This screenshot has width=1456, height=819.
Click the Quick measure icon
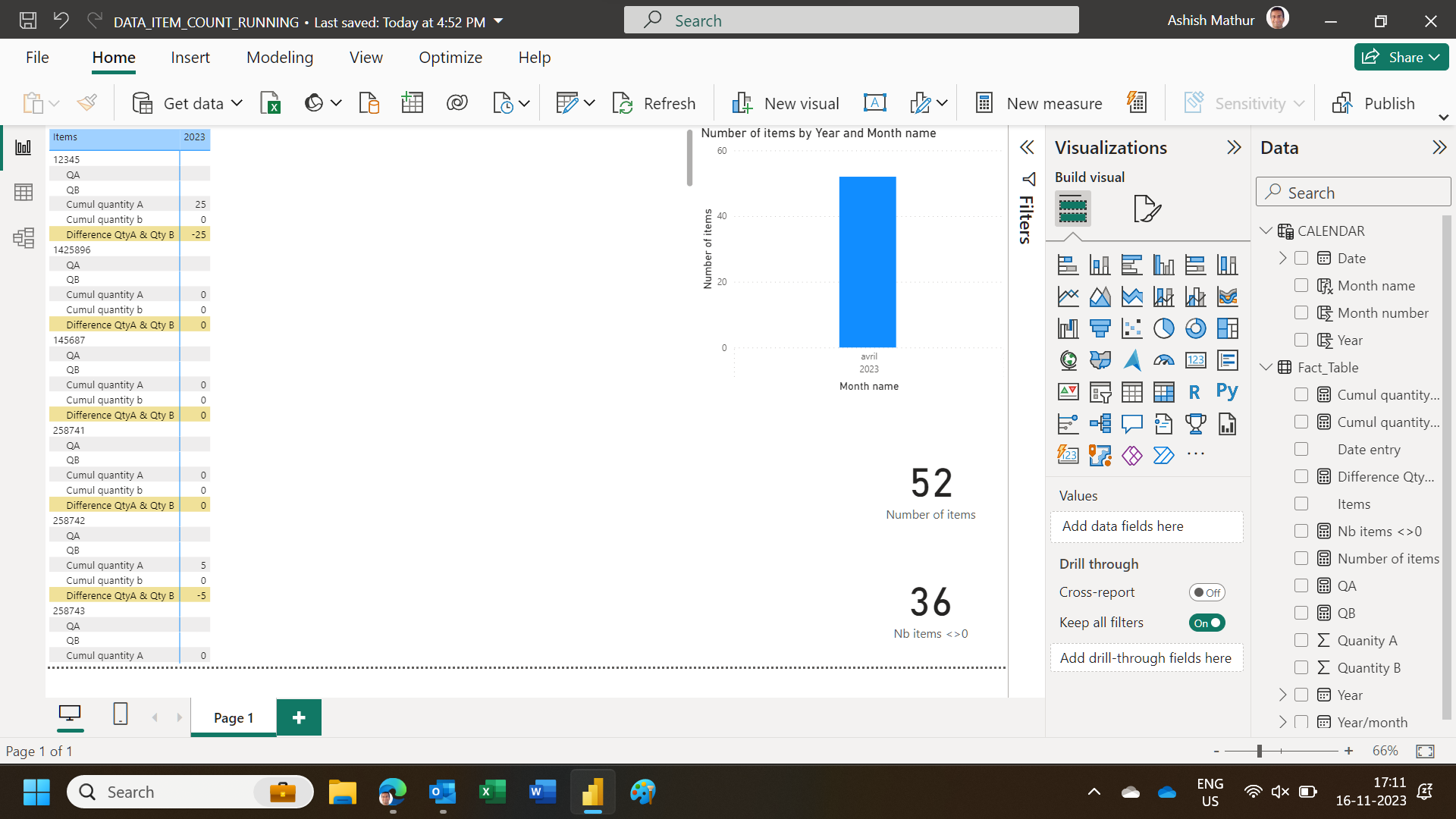[x=1137, y=103]
